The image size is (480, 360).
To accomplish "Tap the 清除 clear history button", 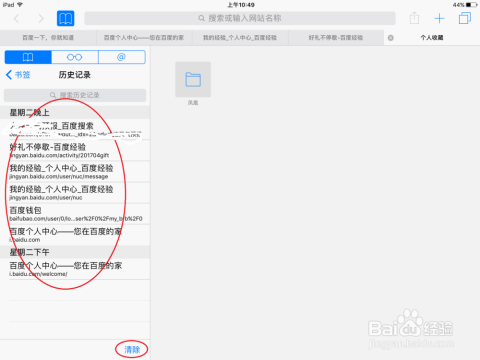I will tap(132, 349).
